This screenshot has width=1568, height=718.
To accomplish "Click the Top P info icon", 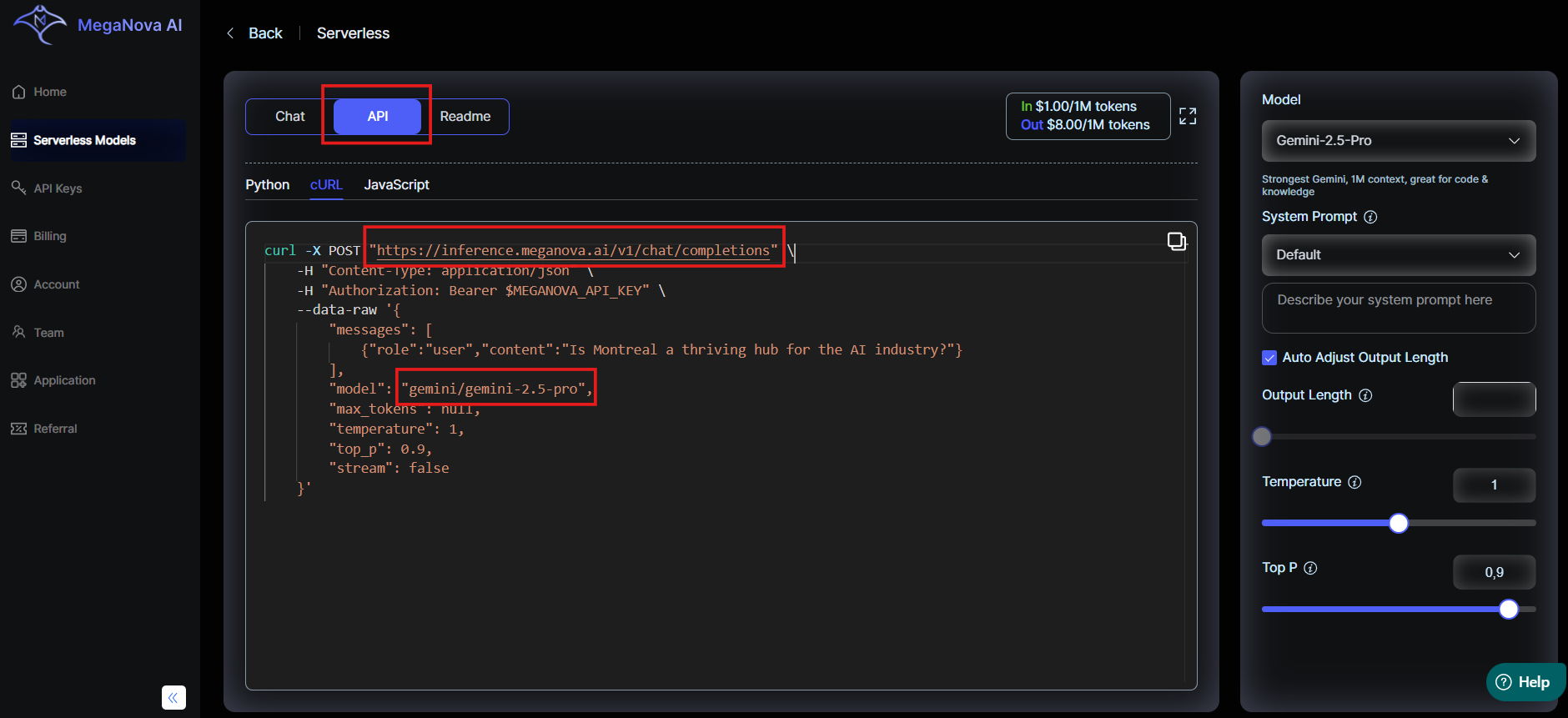I will (x=1310, y=568).
